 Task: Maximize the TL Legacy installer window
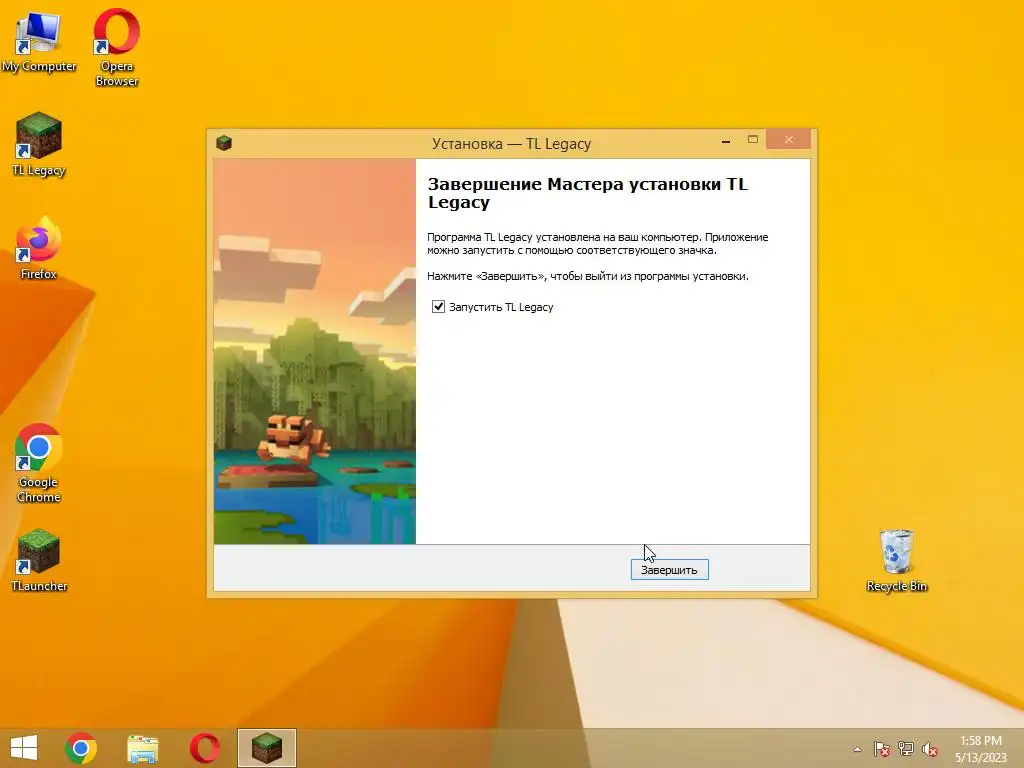point(752,140)
